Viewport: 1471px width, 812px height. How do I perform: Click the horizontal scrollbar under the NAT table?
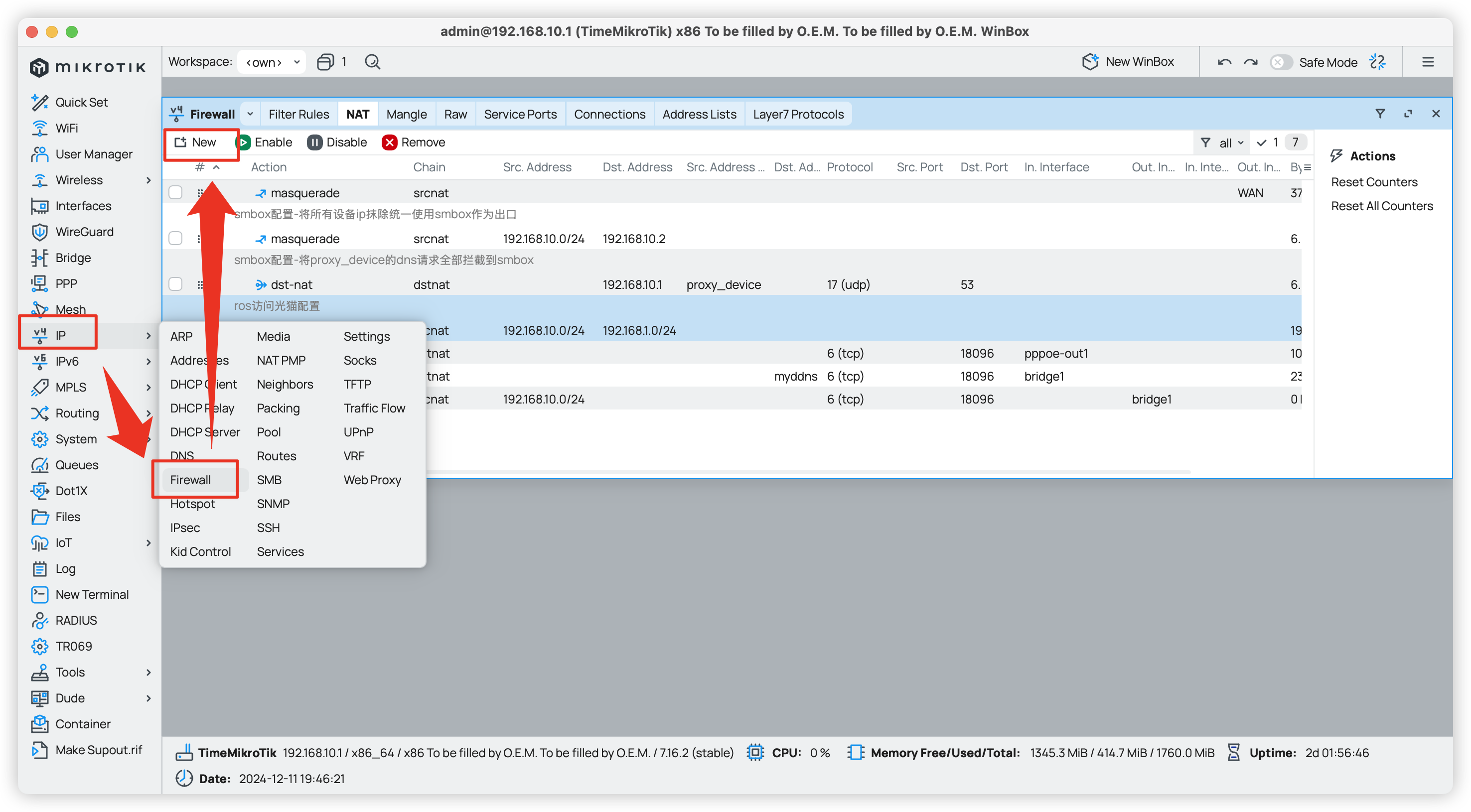(x=808, y=472)
